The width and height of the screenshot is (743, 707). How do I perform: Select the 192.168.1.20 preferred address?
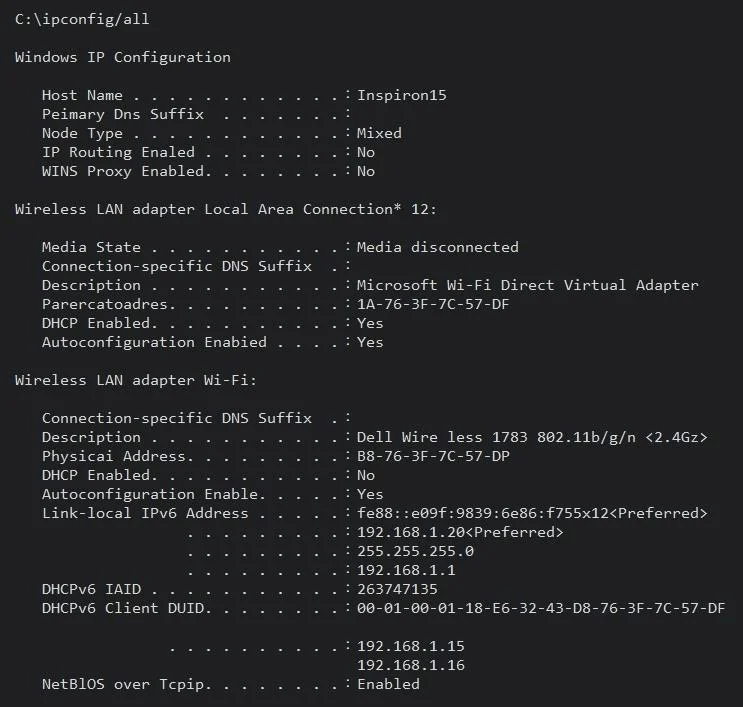(460, 532)
